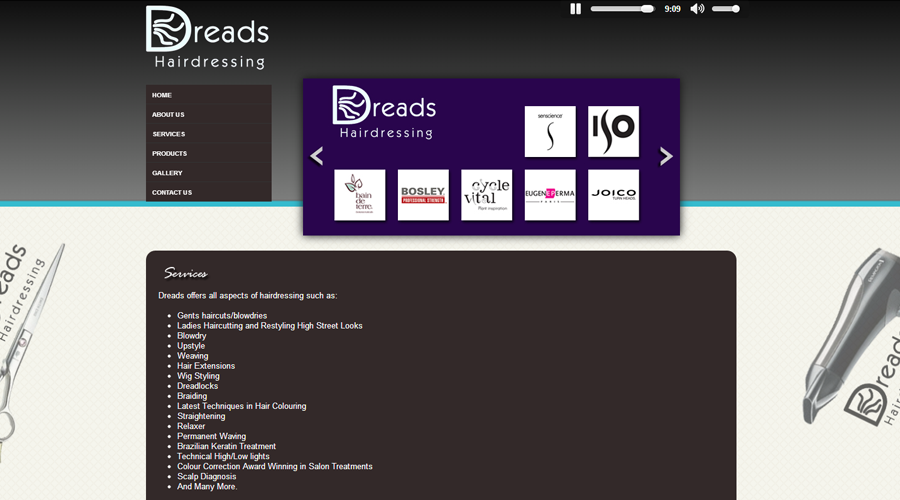Click 'Ladies Haircutting and Restyling High Street Looks'
The width and height of the screenshot is (900, 500).
point(270,325)
